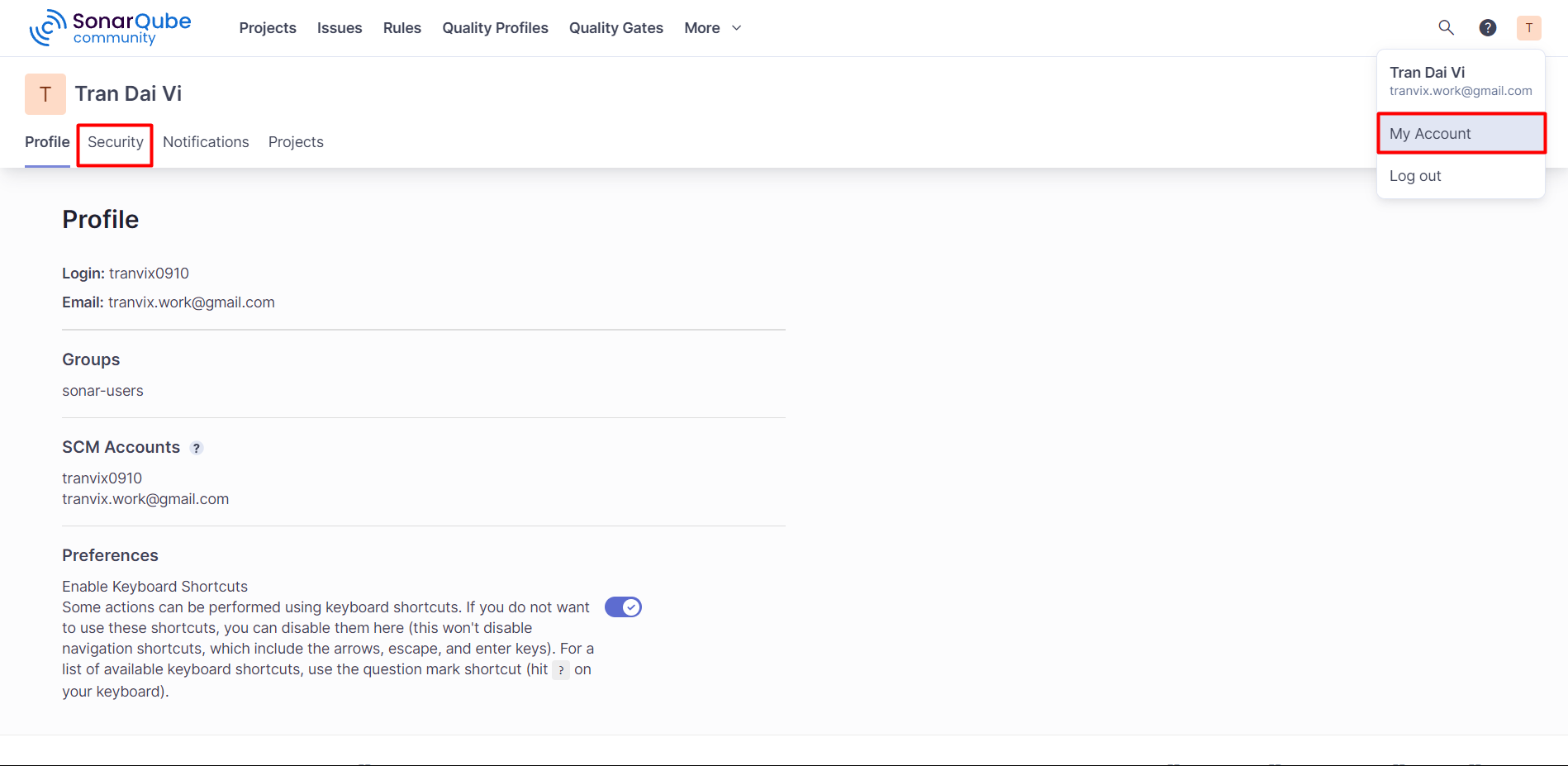Viewport: 1568px width, 766px height.
Task: Disable the Enable Keyboard Shortcuts toggle
Action: tap(623, 607)
